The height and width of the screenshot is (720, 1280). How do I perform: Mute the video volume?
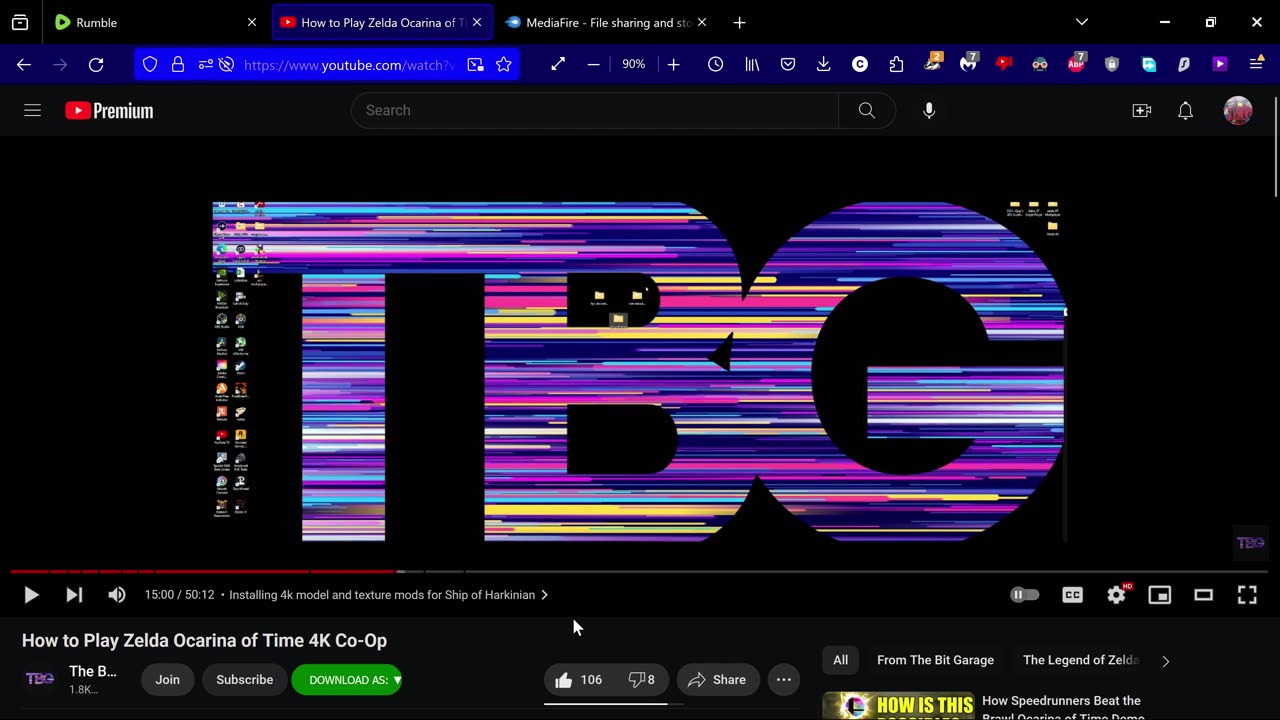[x=117, y=595]
